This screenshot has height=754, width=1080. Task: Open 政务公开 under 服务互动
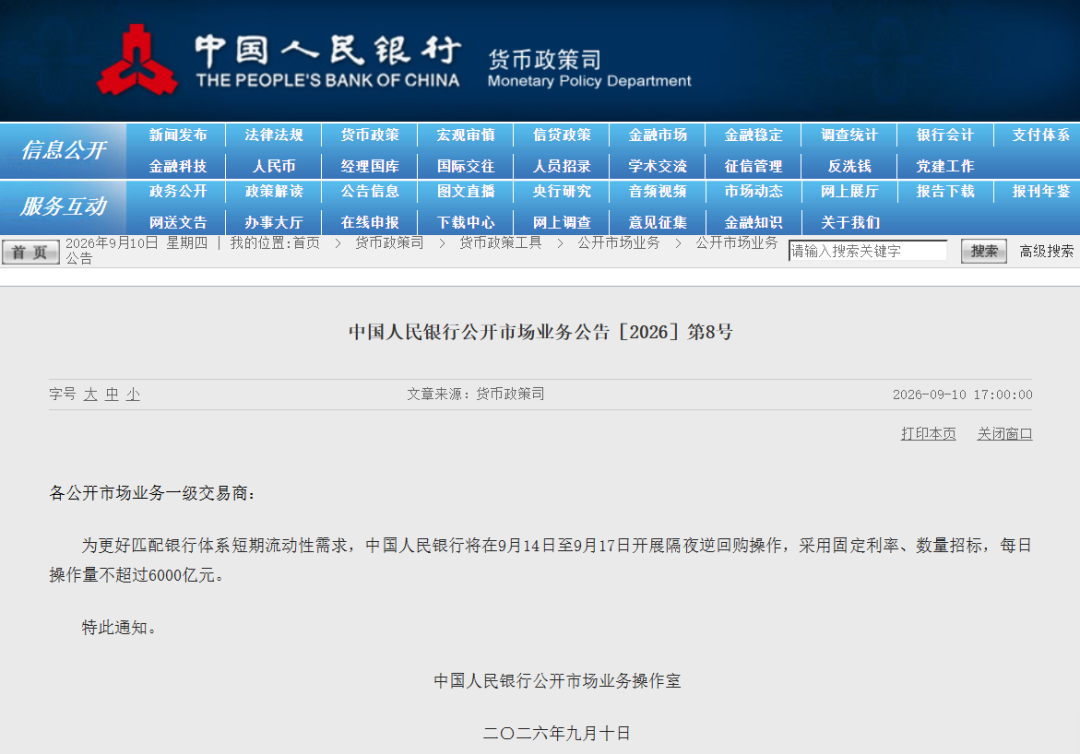coord(178,191)
